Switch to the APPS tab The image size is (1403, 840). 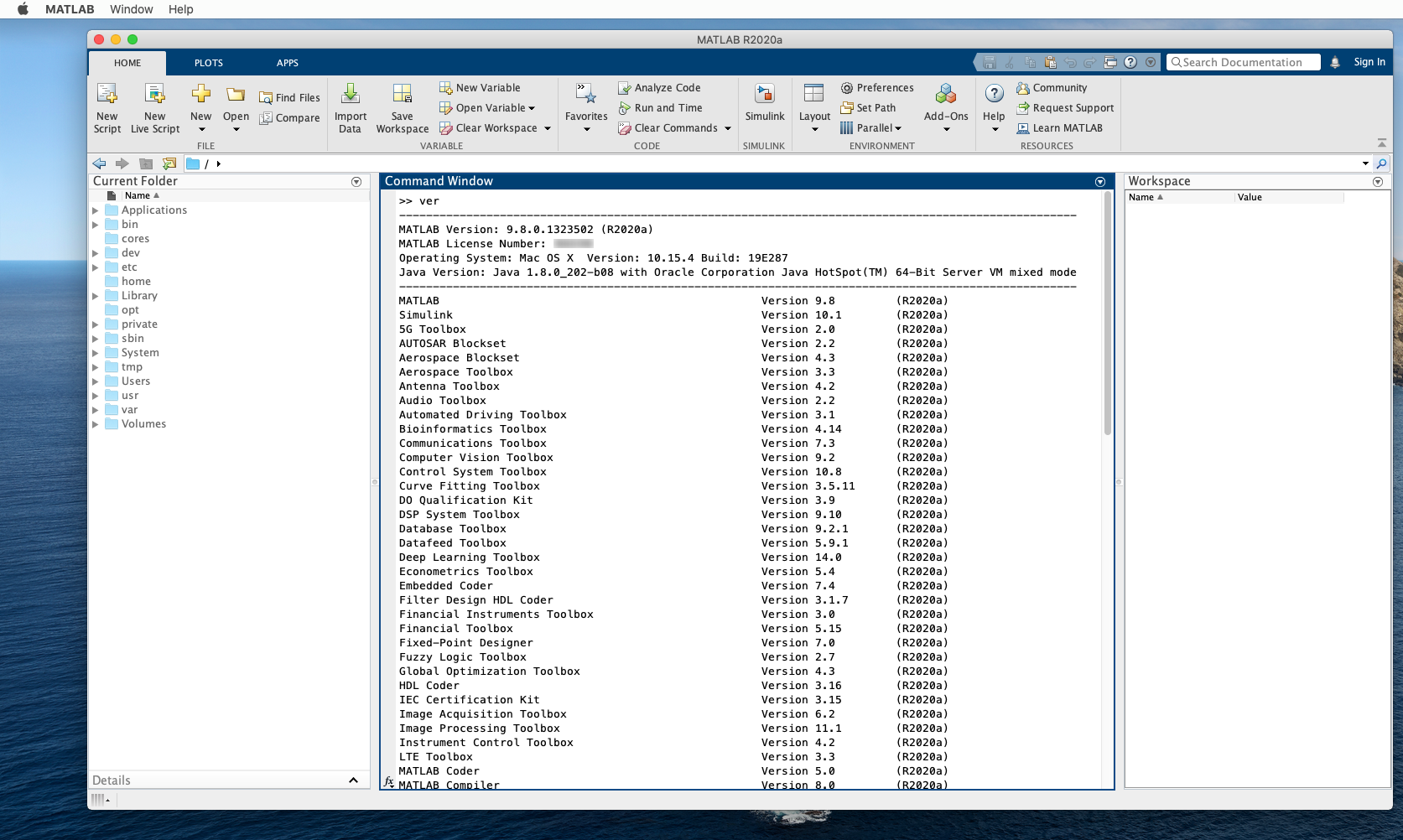pyautogui.click(x=288, y=63)
